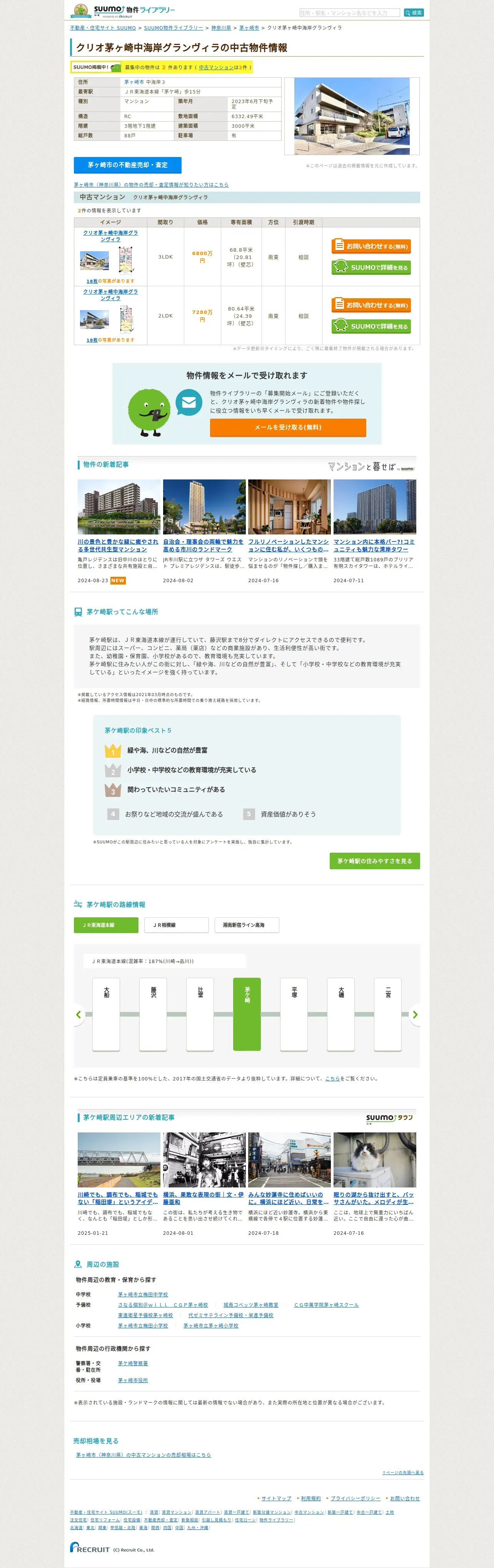494x1568 pixels.
Task: Click the right arrow of station carousel
Action: 415,1014
